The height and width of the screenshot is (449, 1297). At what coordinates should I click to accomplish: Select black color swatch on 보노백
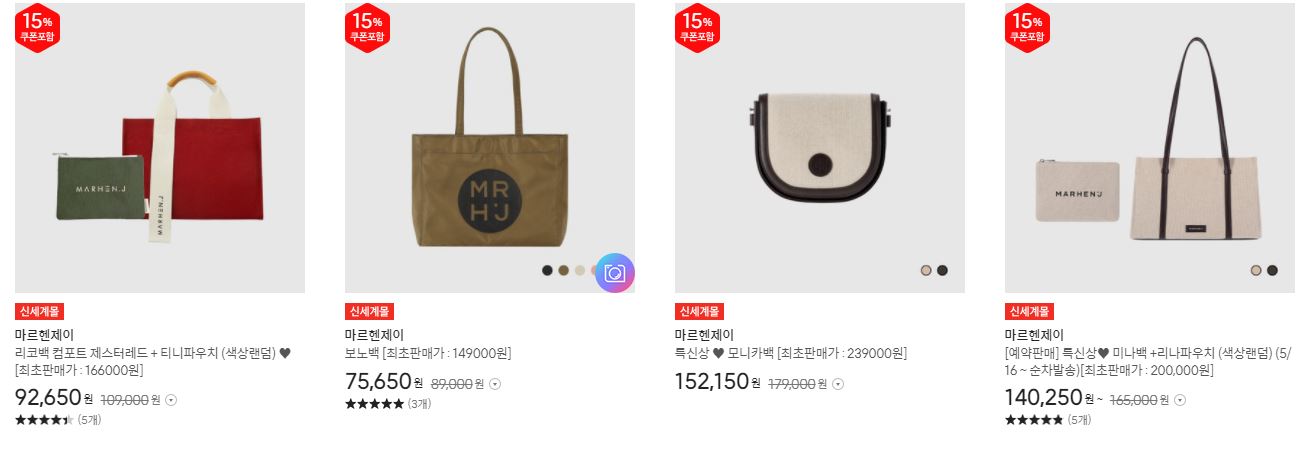click(547, 270)
